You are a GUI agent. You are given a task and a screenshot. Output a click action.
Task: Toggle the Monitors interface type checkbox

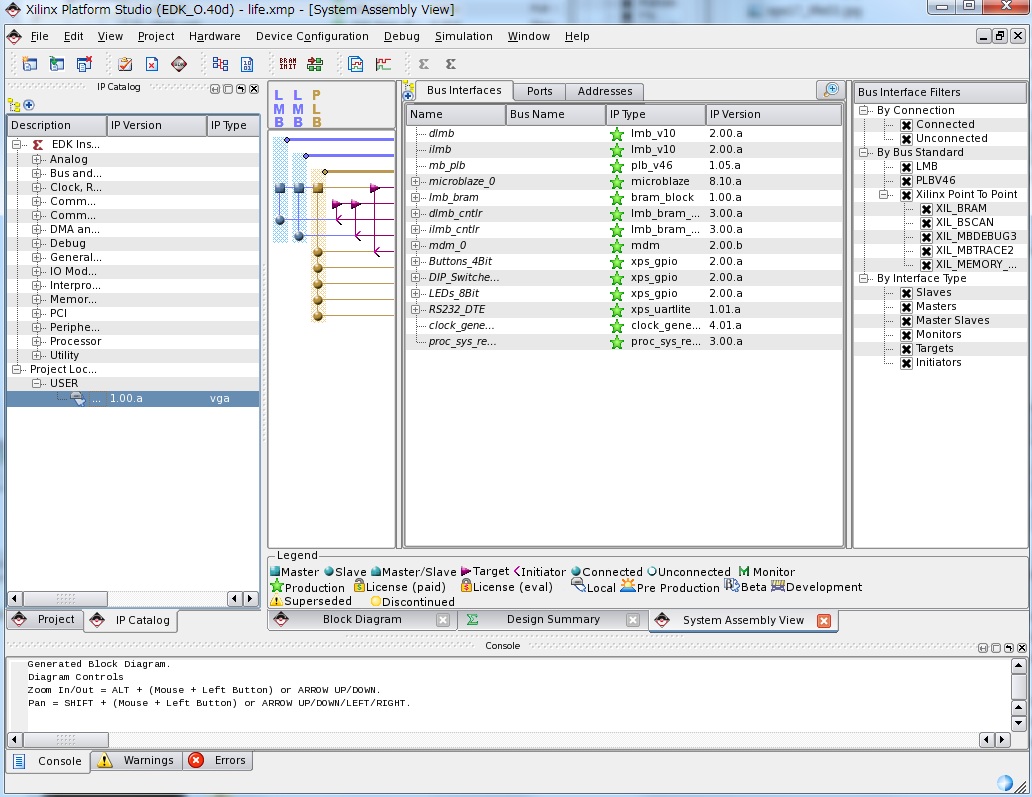906,335
